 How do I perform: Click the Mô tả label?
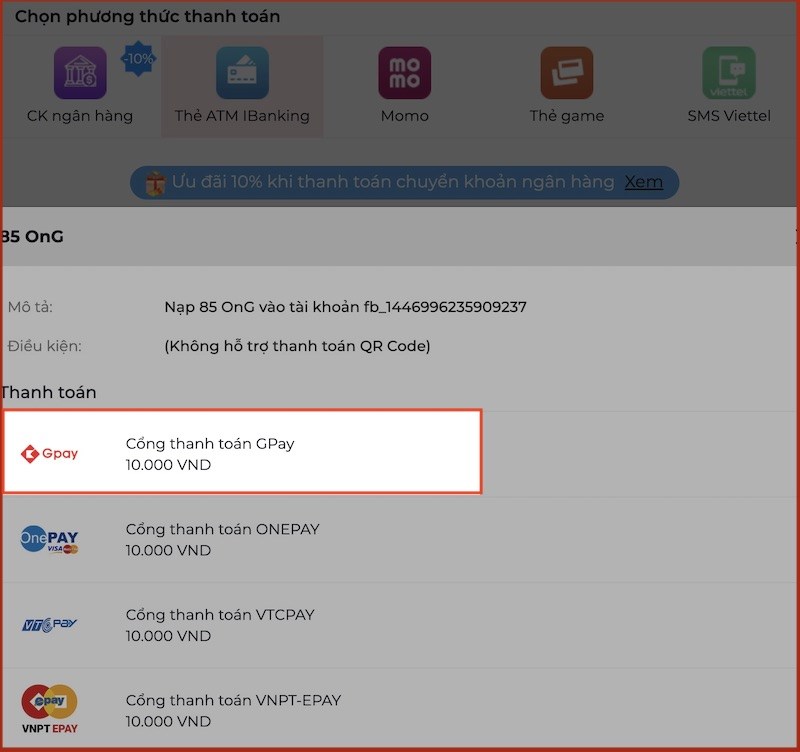coord(30,307)
